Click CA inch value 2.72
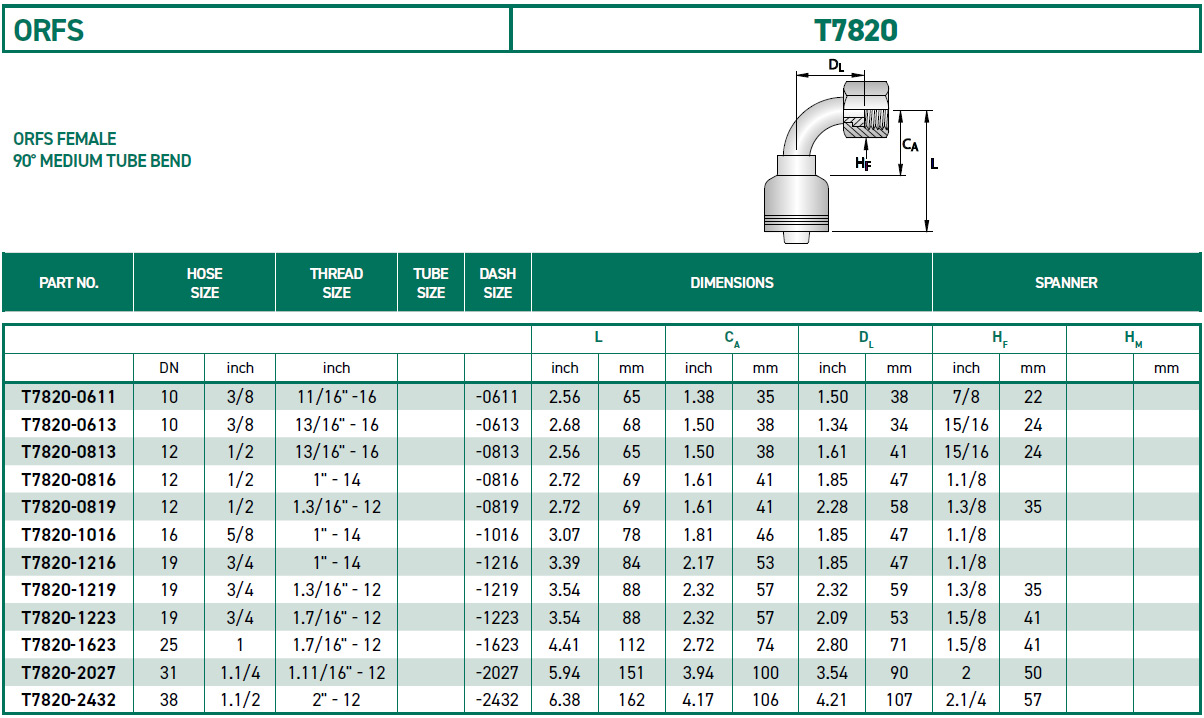The height and width of the screenshot is (718, 1204). [x=698, y=645]
